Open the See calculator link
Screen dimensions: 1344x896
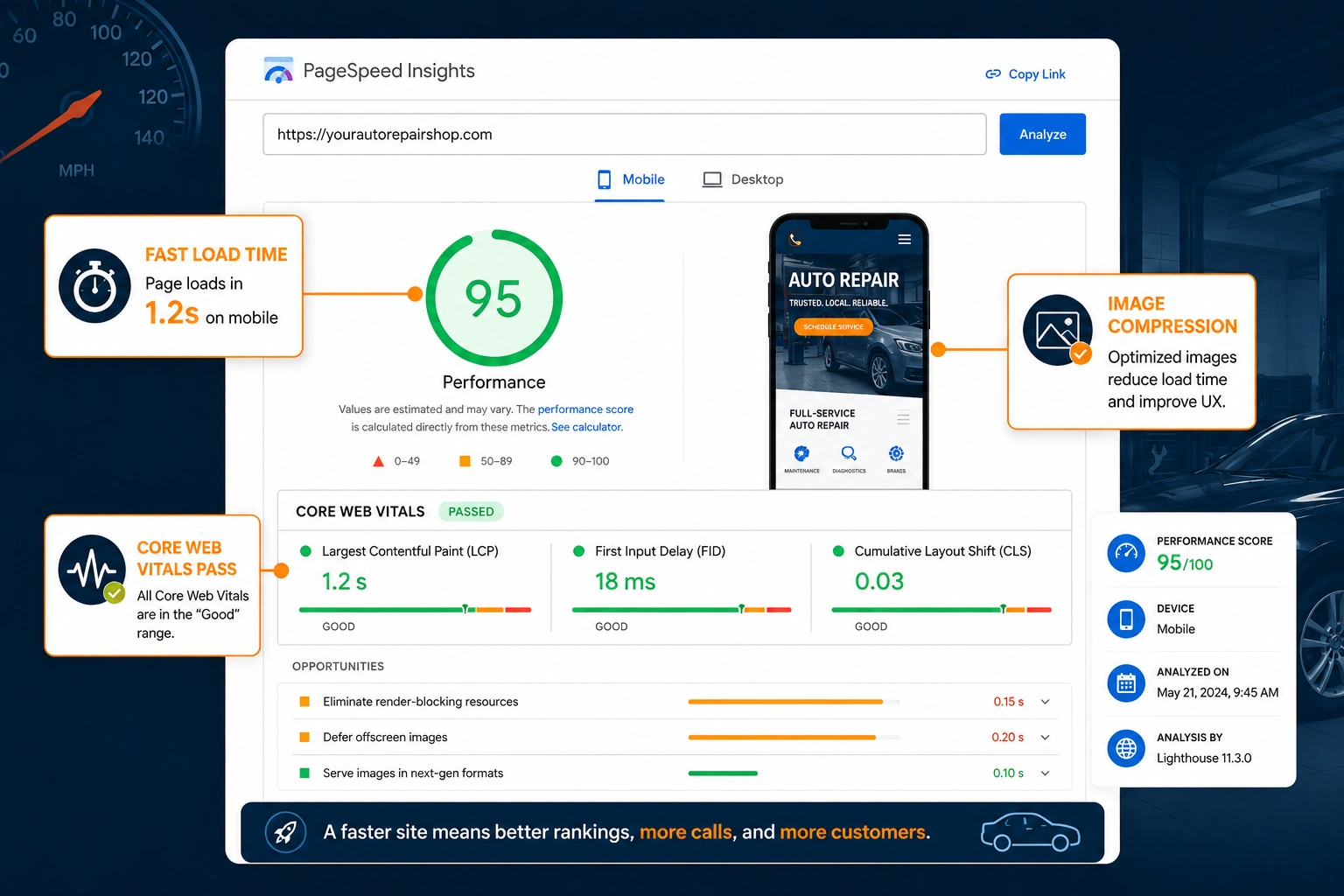tap(586, 427)
